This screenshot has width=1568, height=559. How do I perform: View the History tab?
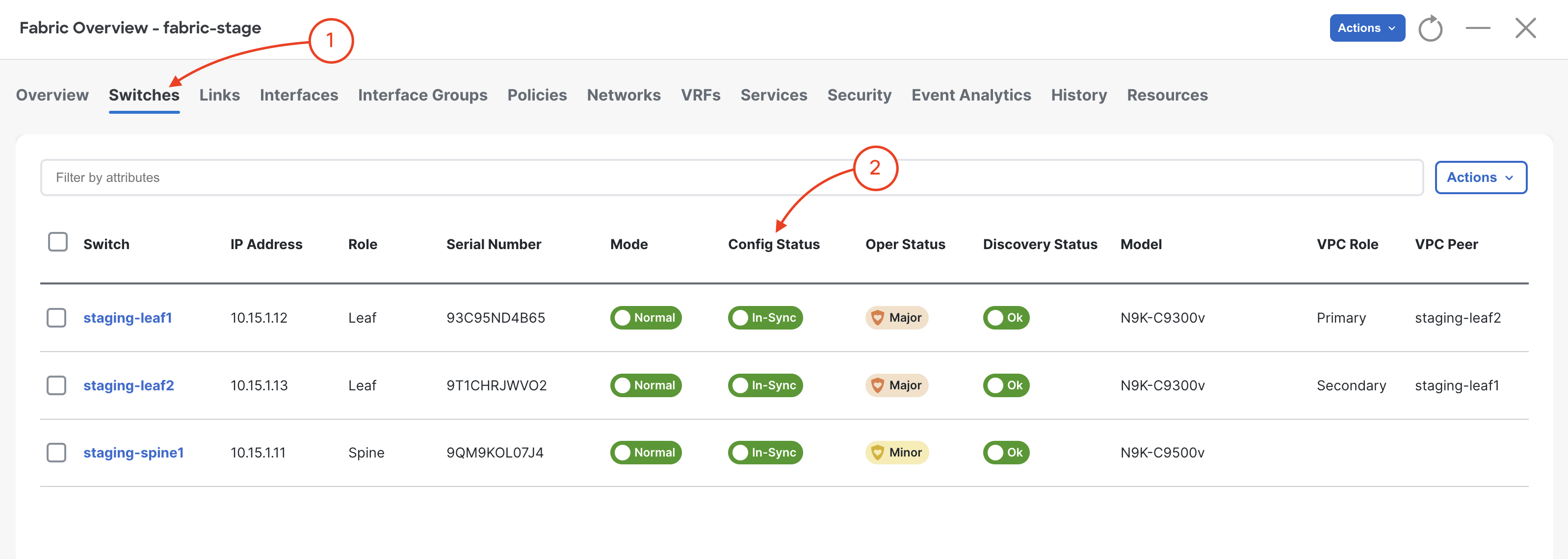(x=1078, y=95)
